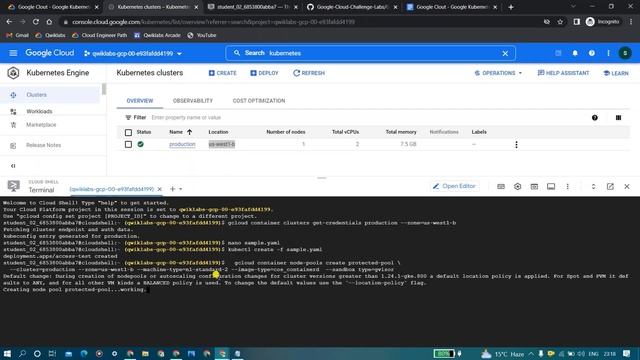The width and height of the screenshot is (640, 360).
Task: Open the Cloud Shell keyboard icon
Action: click(501, 187)
